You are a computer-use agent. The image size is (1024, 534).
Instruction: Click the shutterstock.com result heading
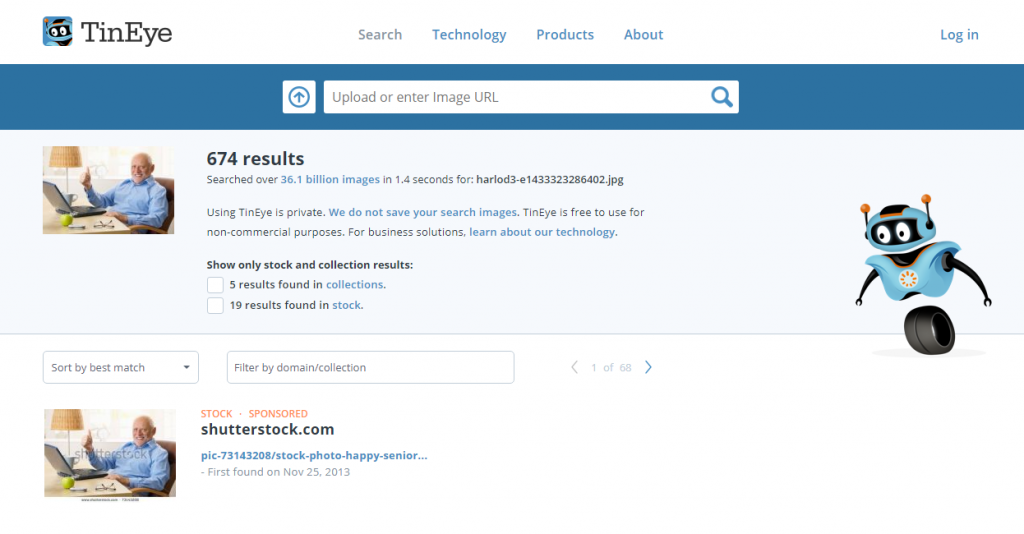(x=267, y=430)
